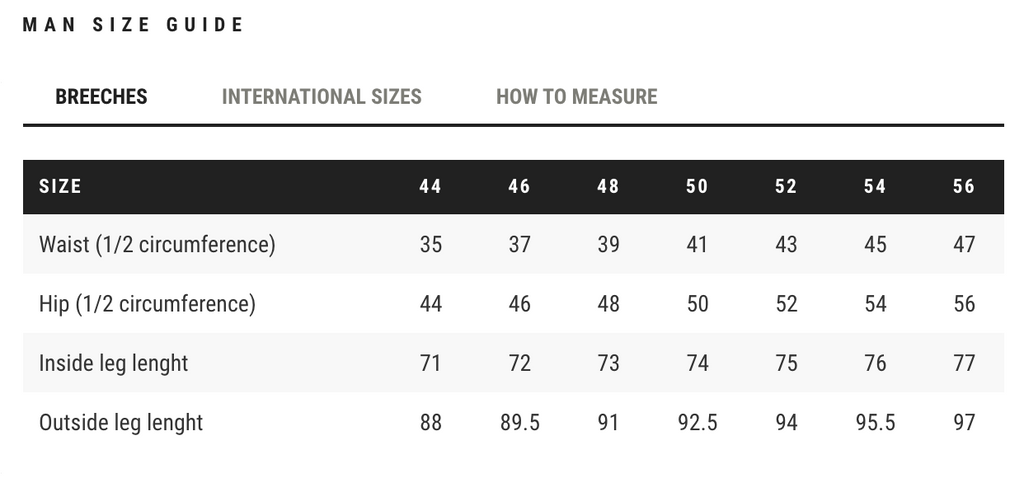Click outside leg value 92.5
This screenshot has width=1024, height=478.
(697, 423)
